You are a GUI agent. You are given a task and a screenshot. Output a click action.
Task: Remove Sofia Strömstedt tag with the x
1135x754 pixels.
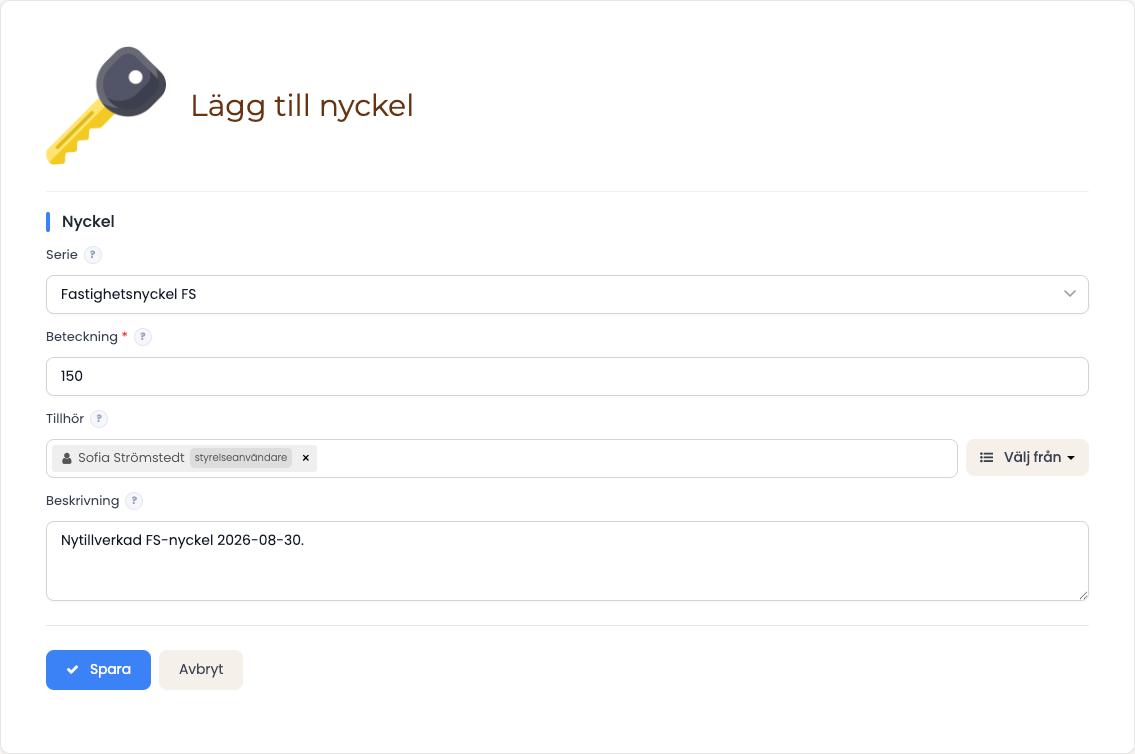tap(305, 458)
